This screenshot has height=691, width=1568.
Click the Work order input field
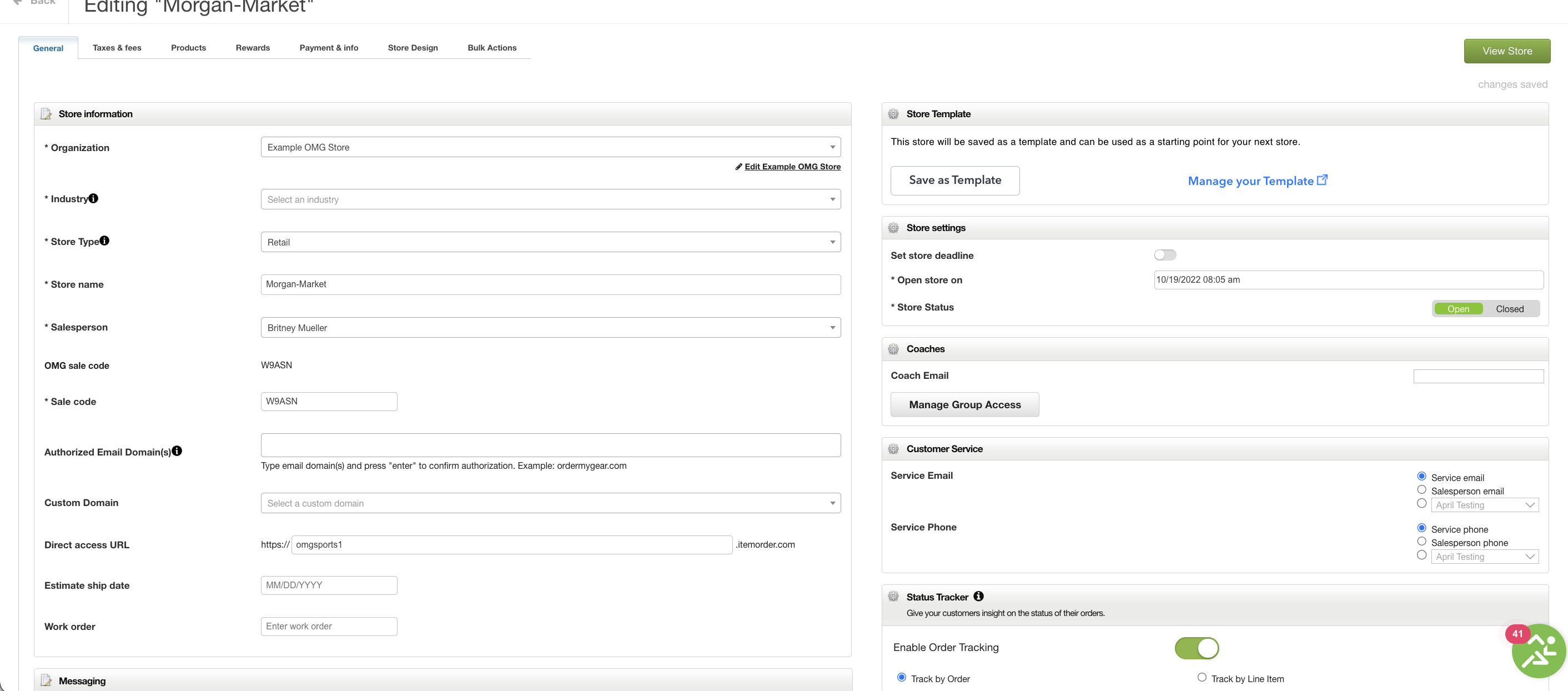(329, 627)
